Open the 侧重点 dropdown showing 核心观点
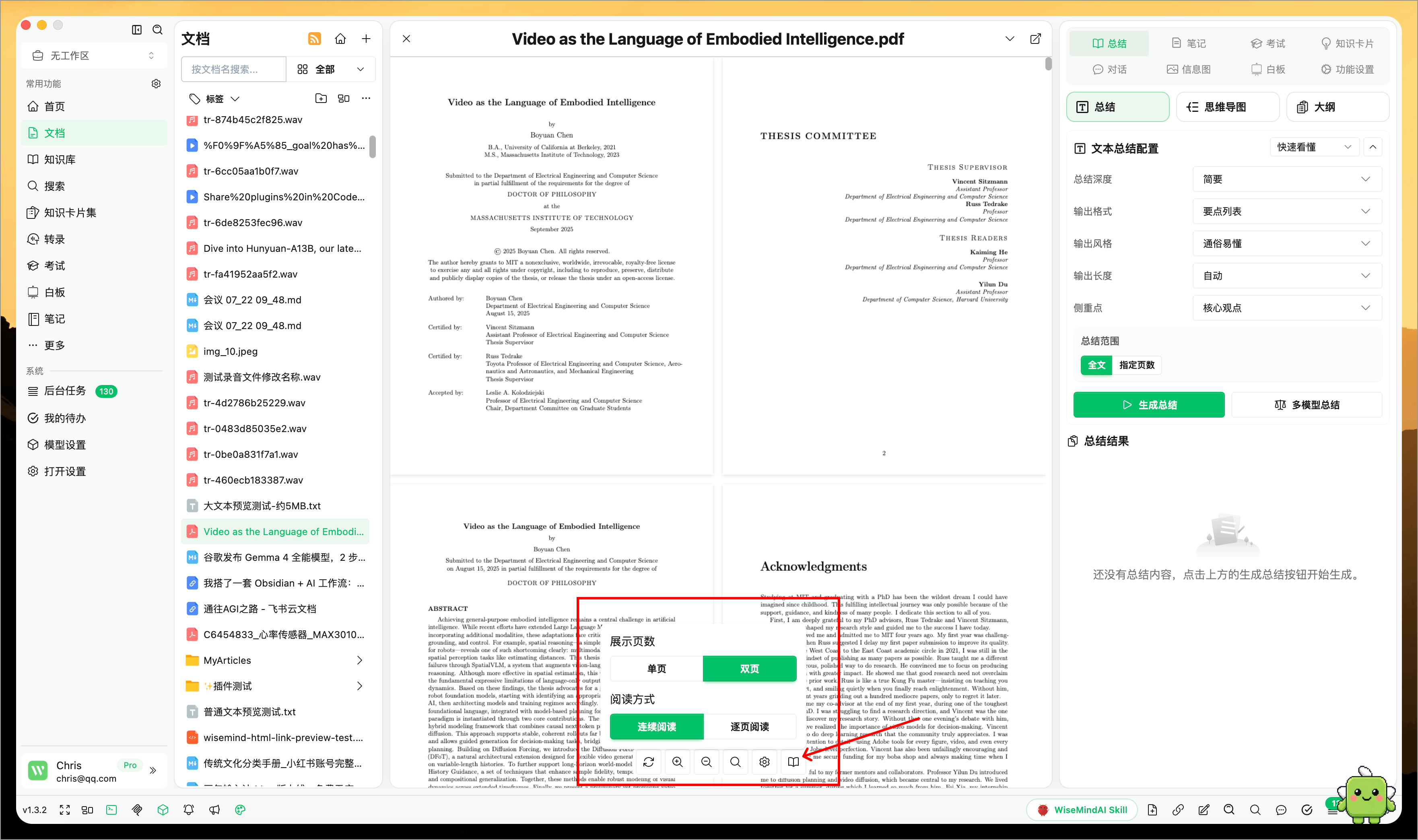The width and height of the screenshot is (1418, 840). (1287, 309)
